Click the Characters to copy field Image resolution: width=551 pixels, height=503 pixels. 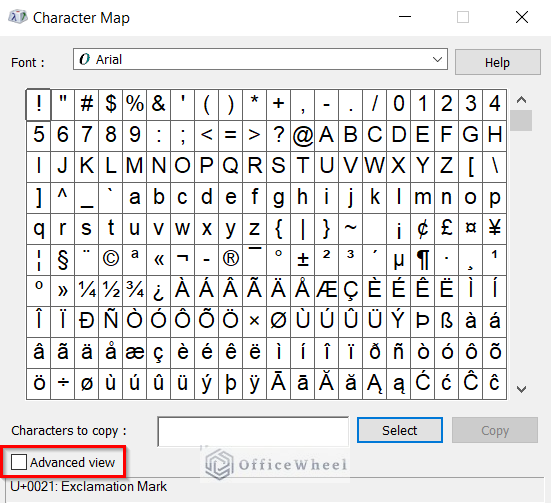pyautogui.click(x=253, y=432)
